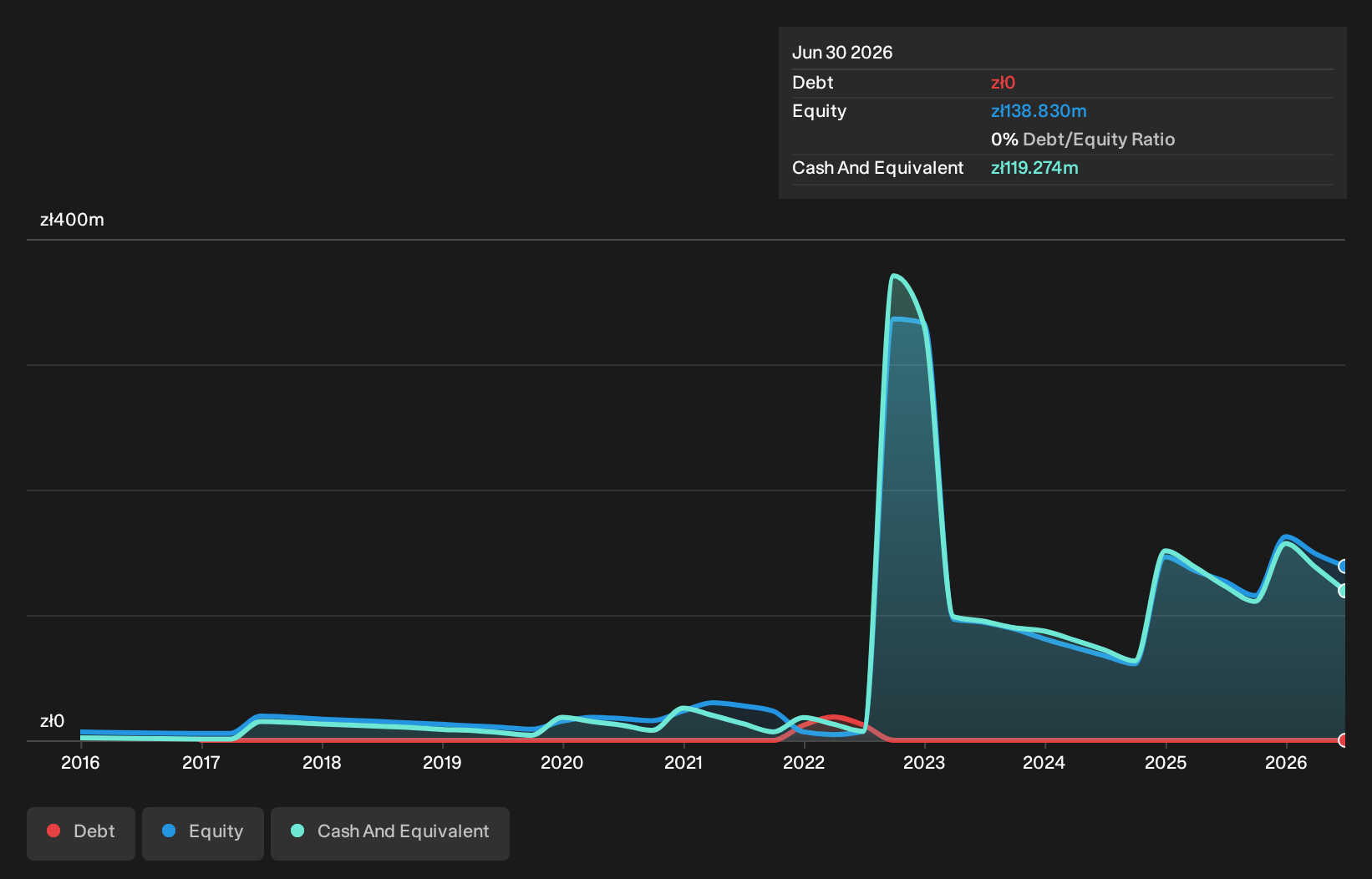Click the Equity row label in tooltip

[x=819, y=111]
